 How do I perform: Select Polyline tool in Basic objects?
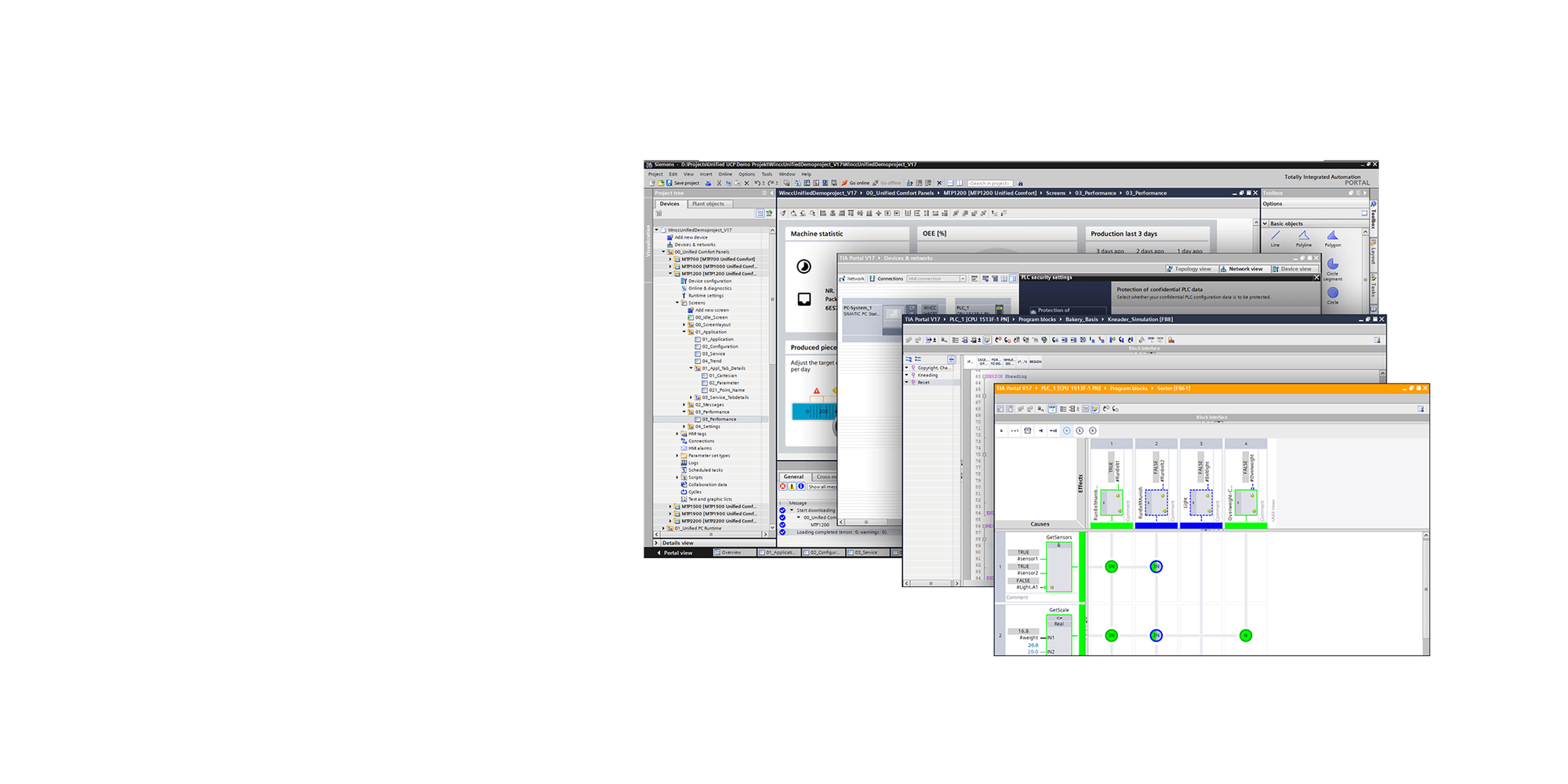click(x=1304, y=238)
